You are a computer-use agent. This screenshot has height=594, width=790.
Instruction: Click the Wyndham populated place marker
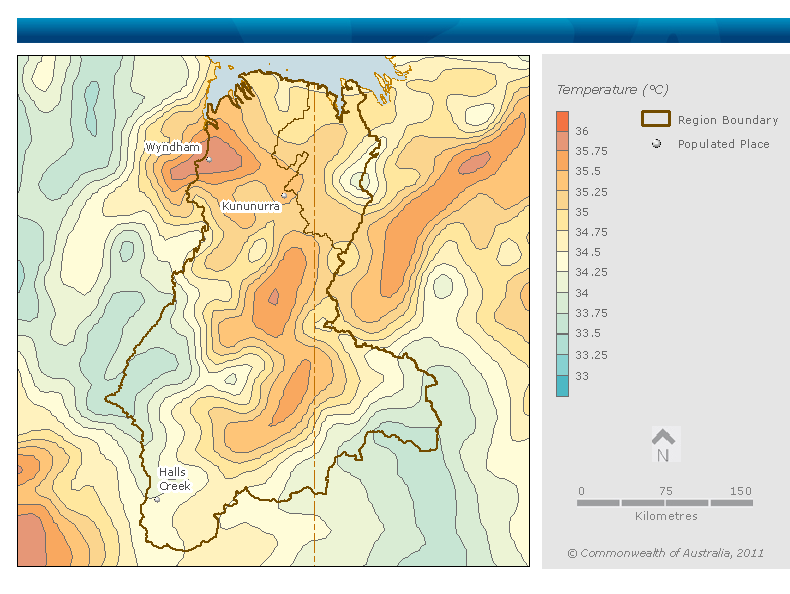pos(209,160)
